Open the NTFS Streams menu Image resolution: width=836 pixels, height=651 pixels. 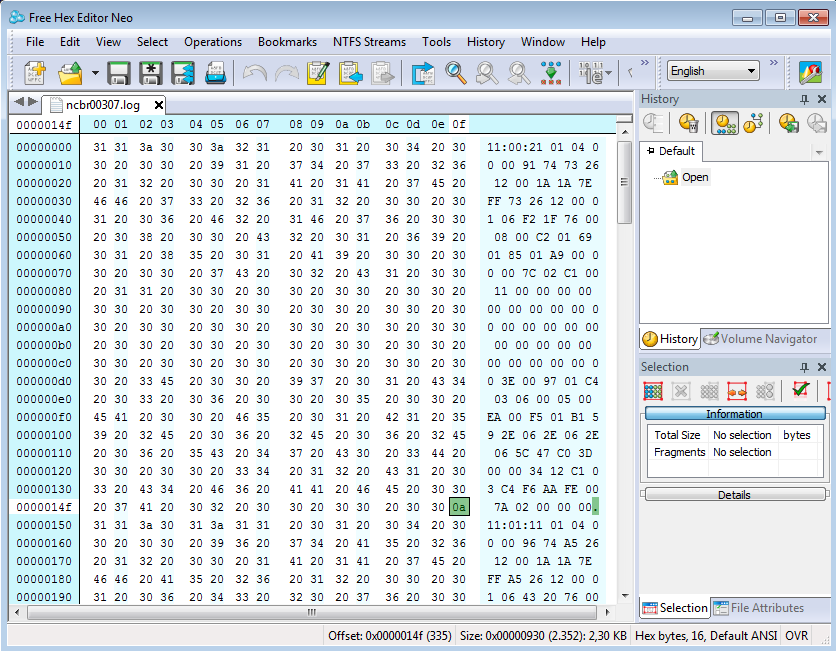pos(369,42)
